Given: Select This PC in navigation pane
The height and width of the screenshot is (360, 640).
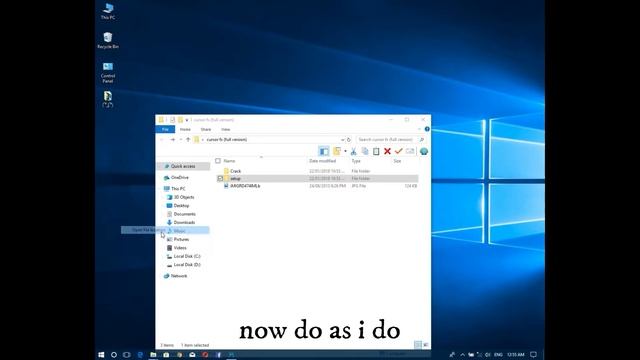Looking at the screenshot, I should click(x=178, y=189).
